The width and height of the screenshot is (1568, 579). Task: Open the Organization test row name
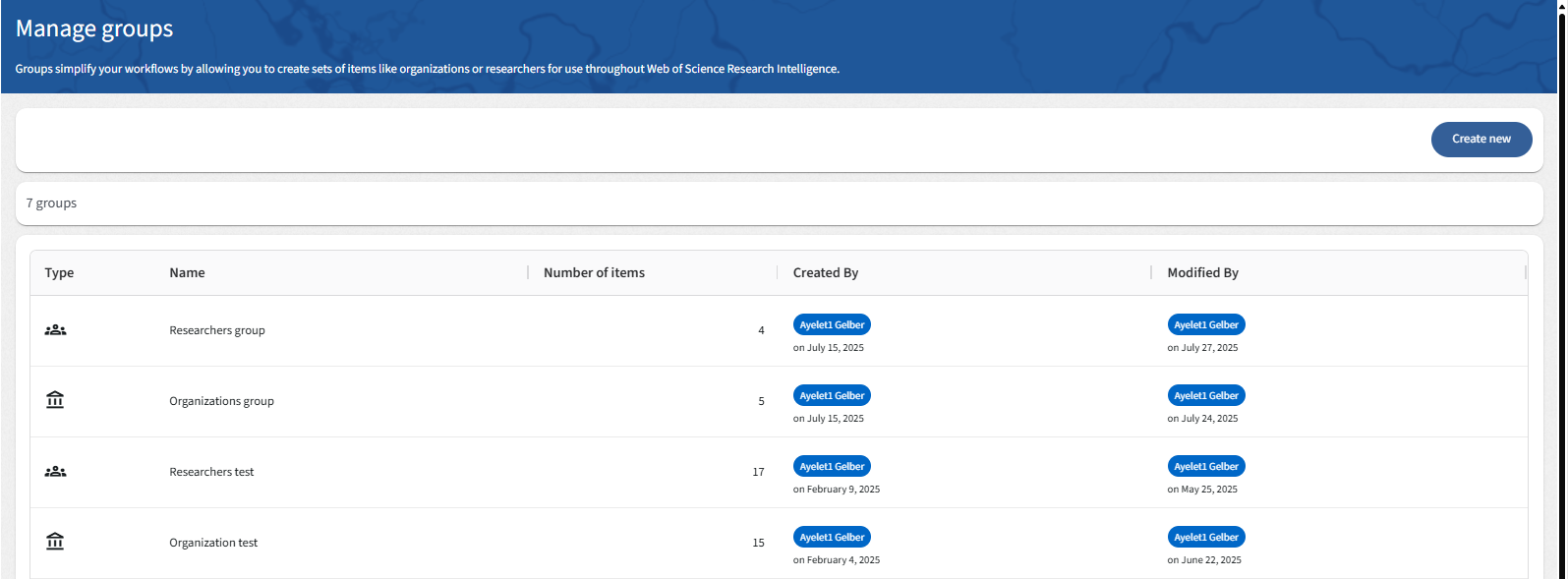tap(213, 543)
